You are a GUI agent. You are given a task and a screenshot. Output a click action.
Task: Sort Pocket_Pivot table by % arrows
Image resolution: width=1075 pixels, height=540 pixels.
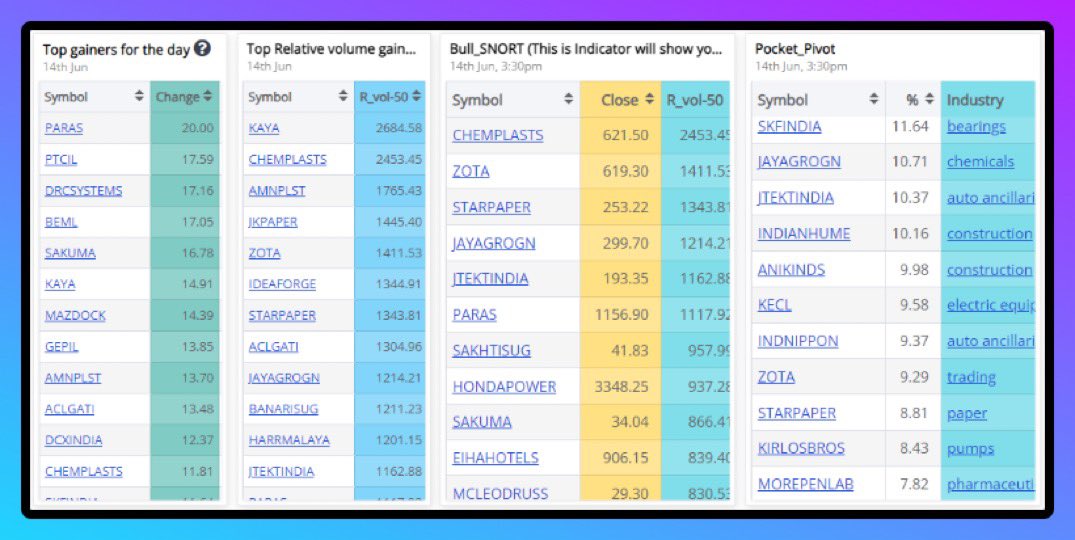click(x=930, y=99)
